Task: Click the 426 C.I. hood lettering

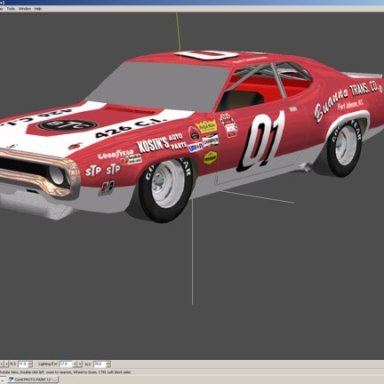Action: tap(131, 127)
